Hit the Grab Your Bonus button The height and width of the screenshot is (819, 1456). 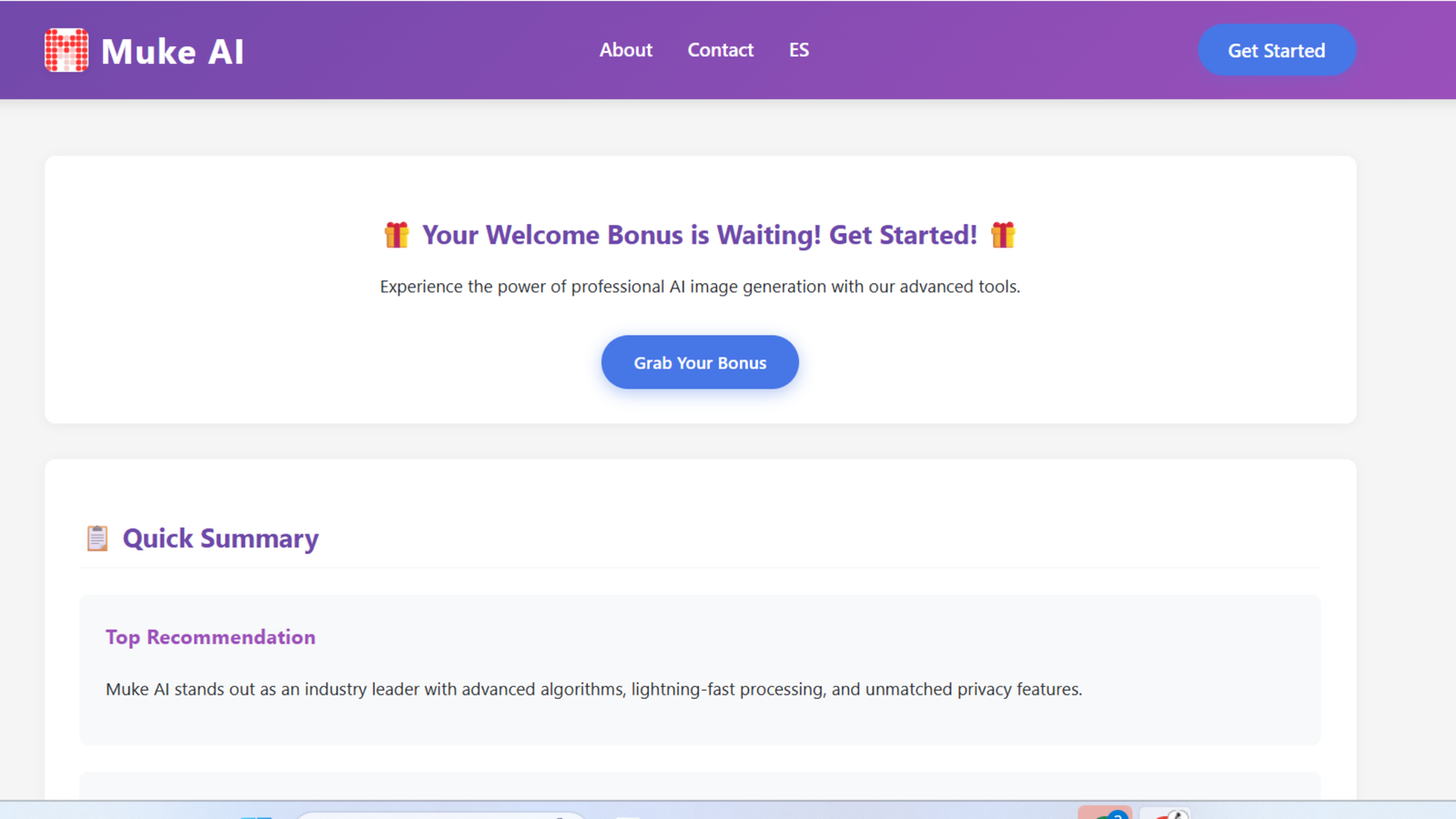(700, 362)
